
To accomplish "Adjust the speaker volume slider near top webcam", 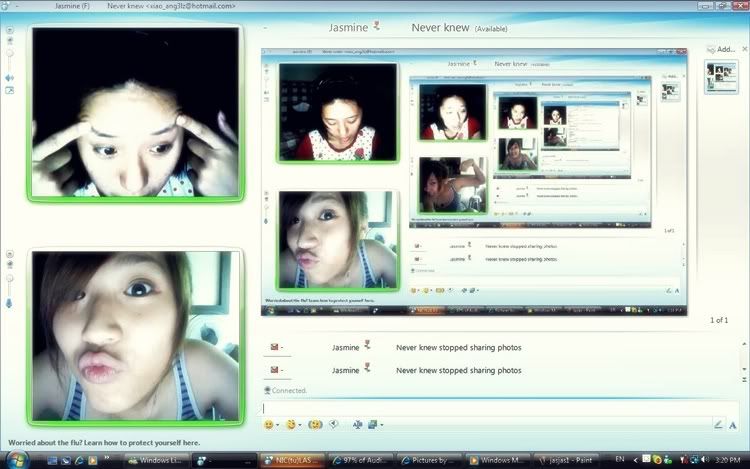I will (10, 61).
